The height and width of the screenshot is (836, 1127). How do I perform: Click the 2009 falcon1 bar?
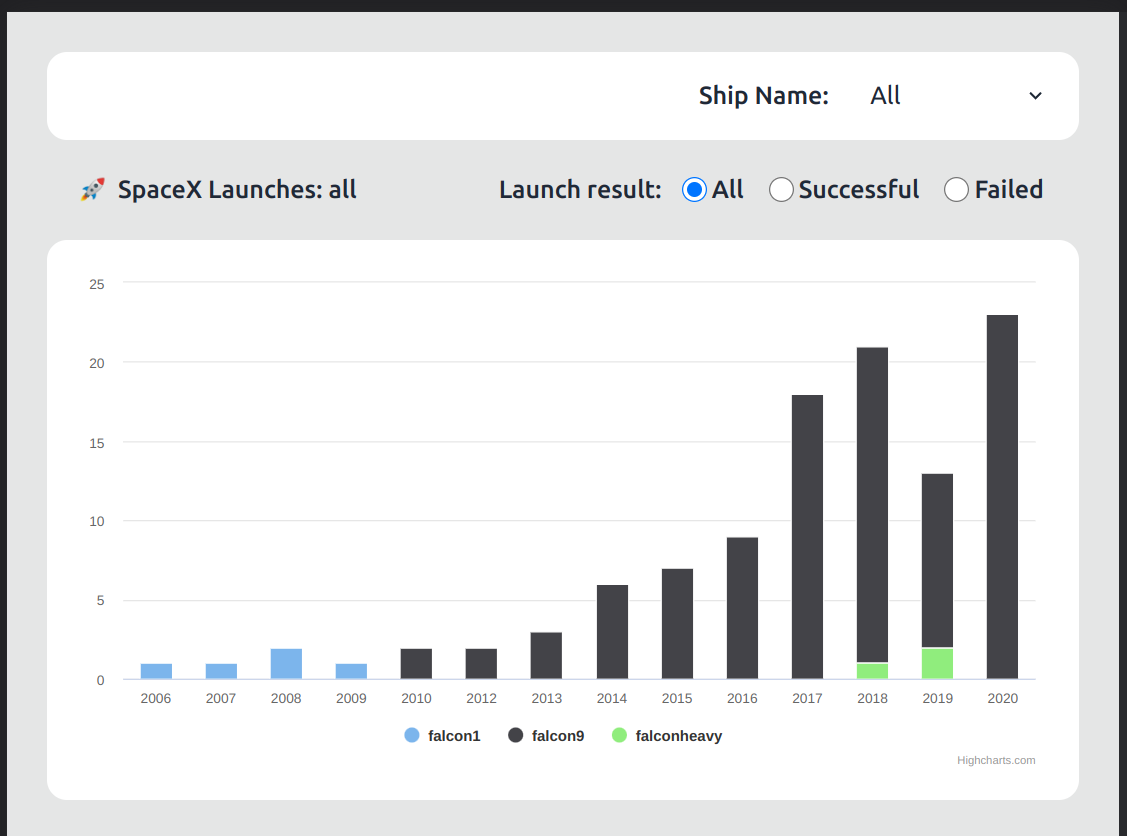[351, 671]
